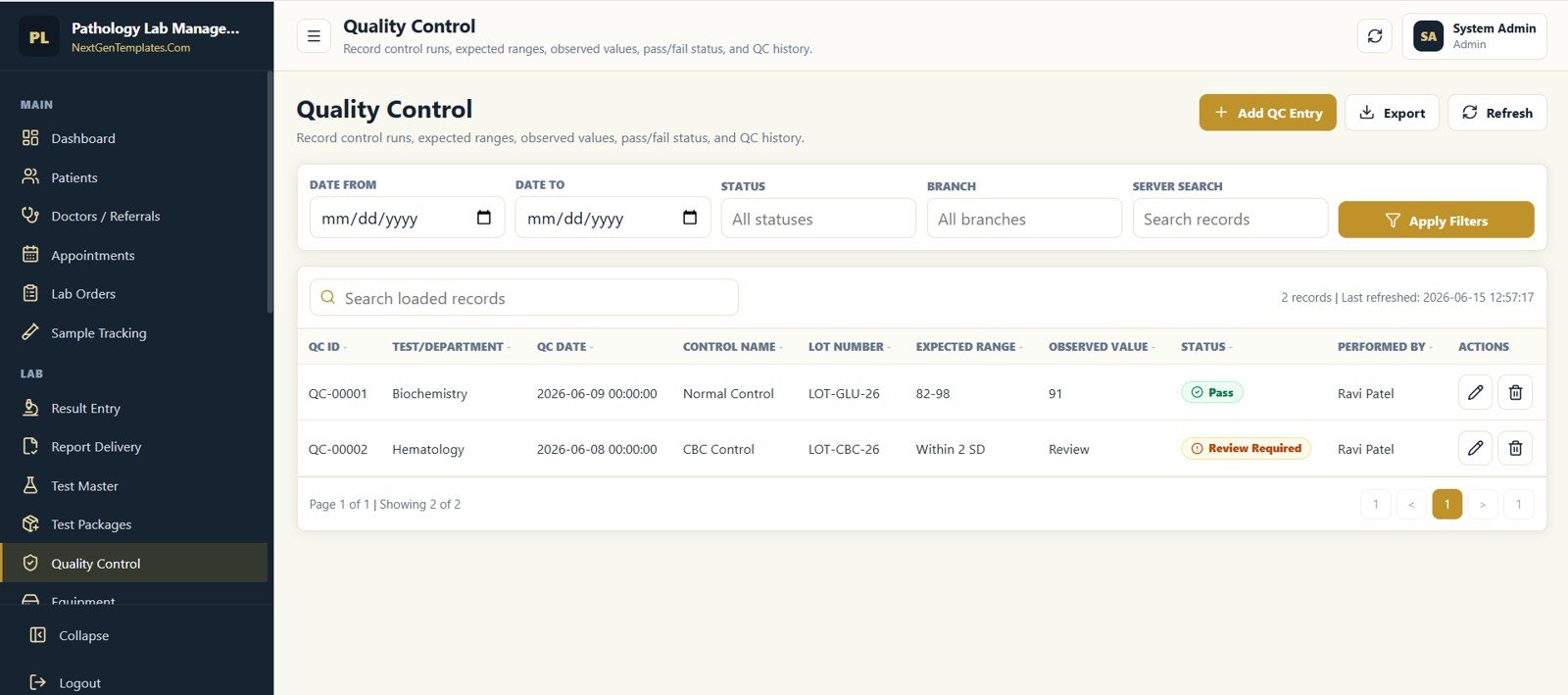The height and width of the screenshot is (695, 1568).
Task: Click the Logout icon
Action: click(x=38, y=682)
